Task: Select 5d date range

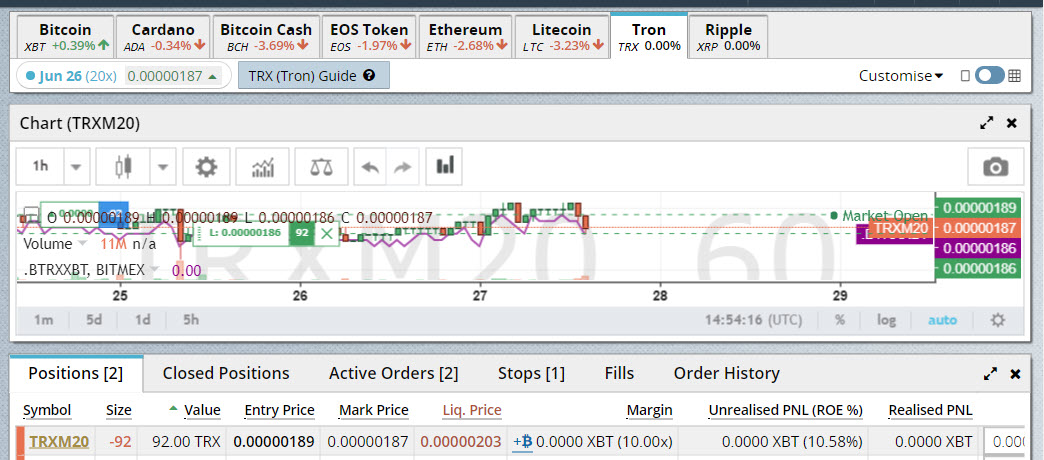Action: click(94, 320)
